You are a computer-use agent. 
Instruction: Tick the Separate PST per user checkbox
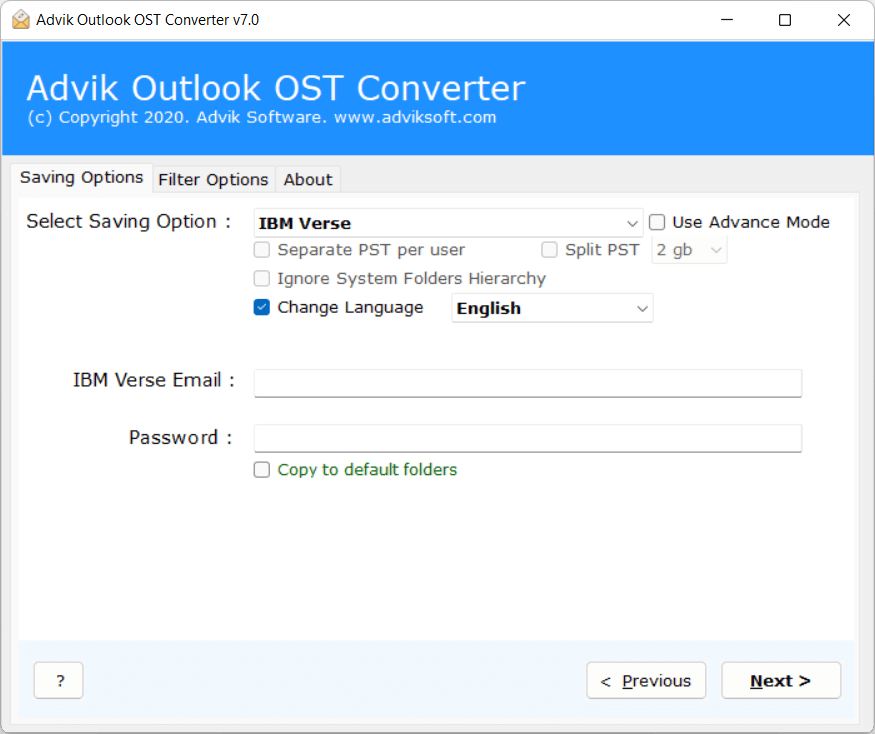click(262, 250)
